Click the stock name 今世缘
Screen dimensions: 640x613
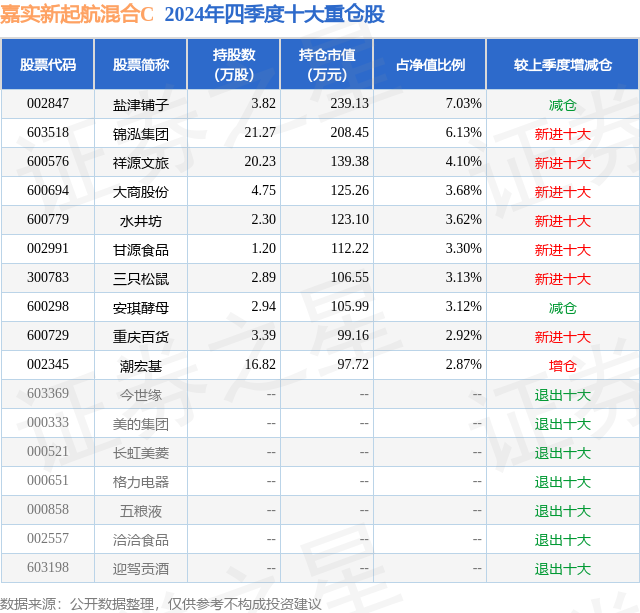click(x=141, y=395)
